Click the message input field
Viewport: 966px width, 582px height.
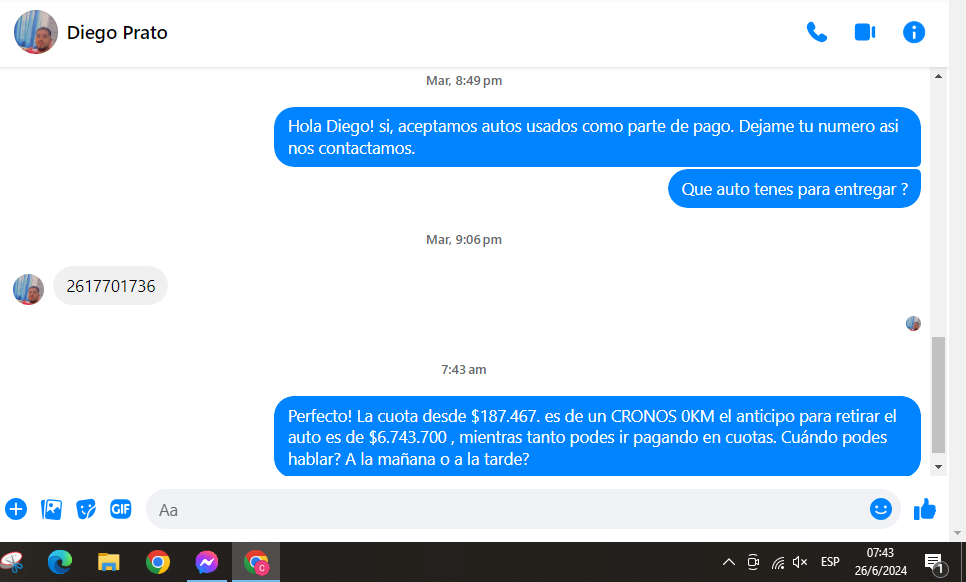[500, 509]
